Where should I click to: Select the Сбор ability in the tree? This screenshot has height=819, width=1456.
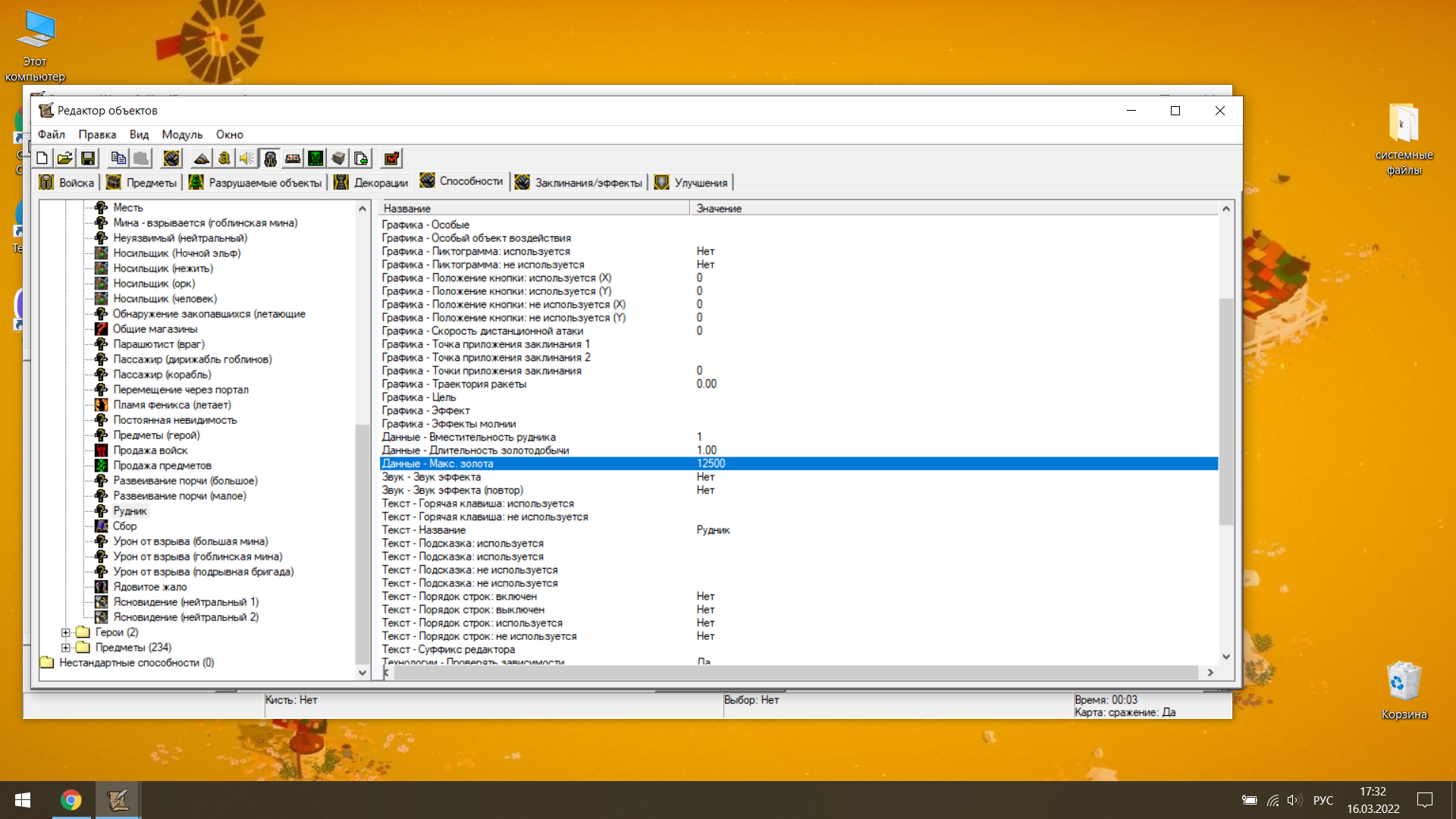point(125,526)
